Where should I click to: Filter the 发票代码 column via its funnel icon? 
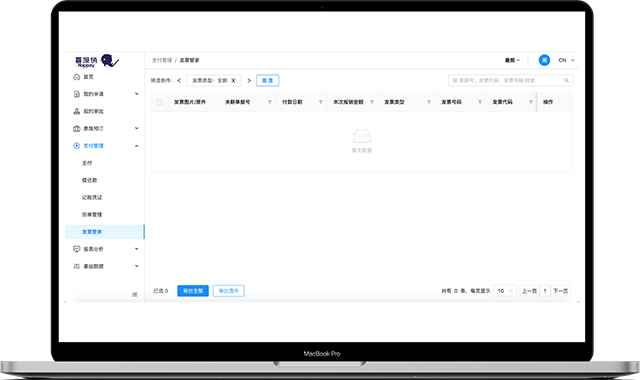point(531,102)
